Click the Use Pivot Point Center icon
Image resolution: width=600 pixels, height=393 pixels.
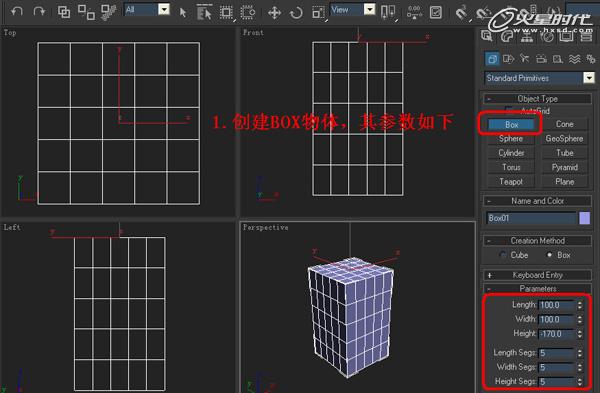388,12
